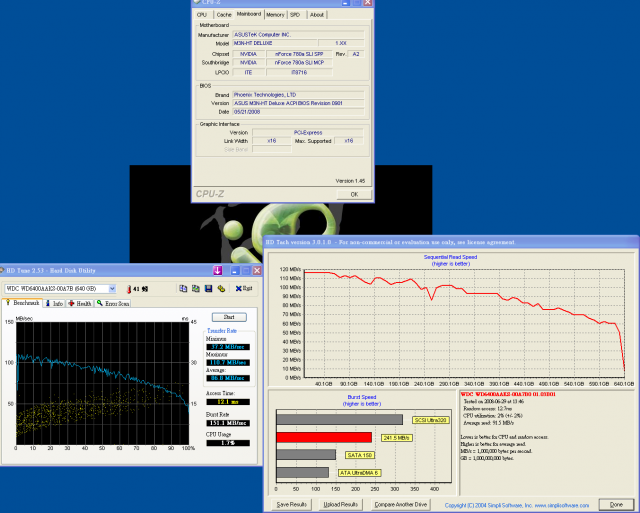Click the '241.5 MB/s' burst speed label
This screenshot has width=640, height=513.
point(397,438)
